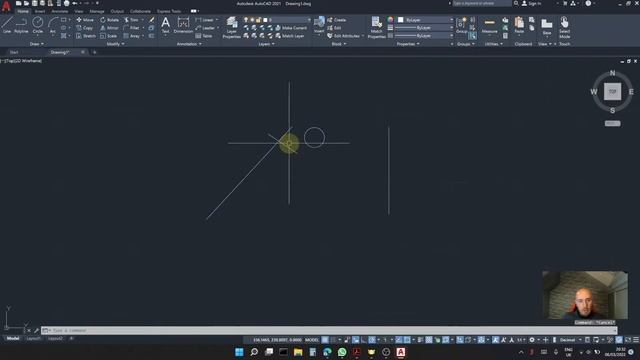
Task: Toggle ortho mode in status bar
Action: (363, 340)
